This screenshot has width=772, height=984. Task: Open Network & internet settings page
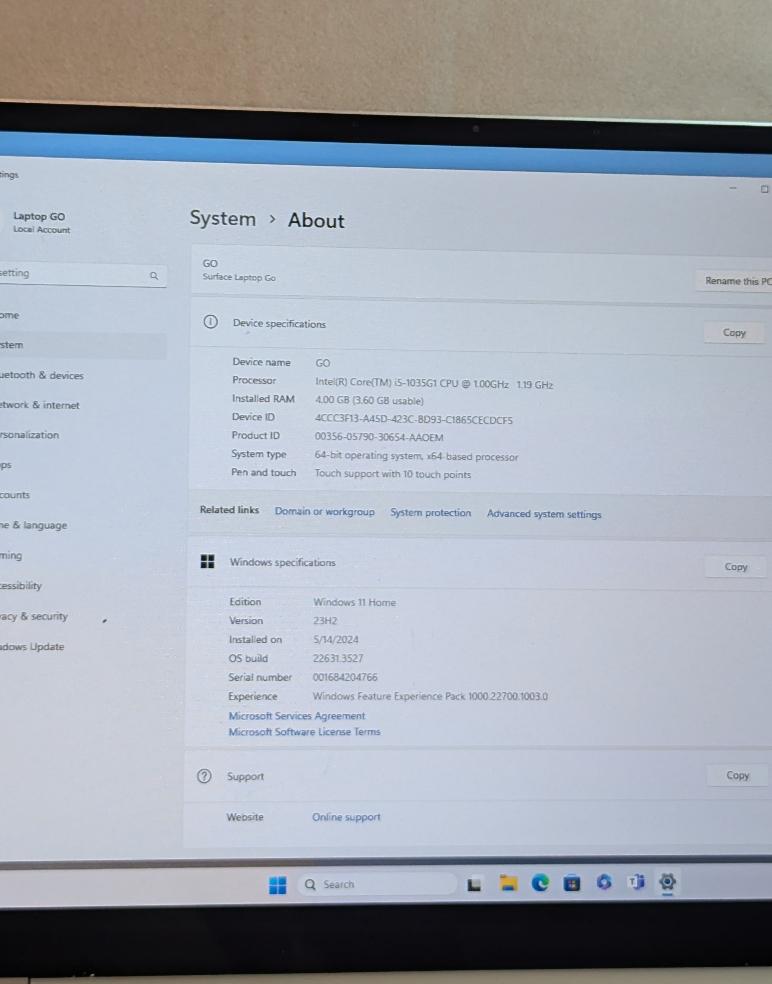point(40,406)
